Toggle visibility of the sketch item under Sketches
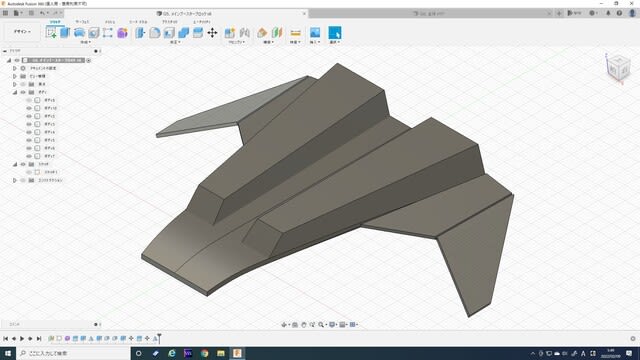 click(29, 172)
